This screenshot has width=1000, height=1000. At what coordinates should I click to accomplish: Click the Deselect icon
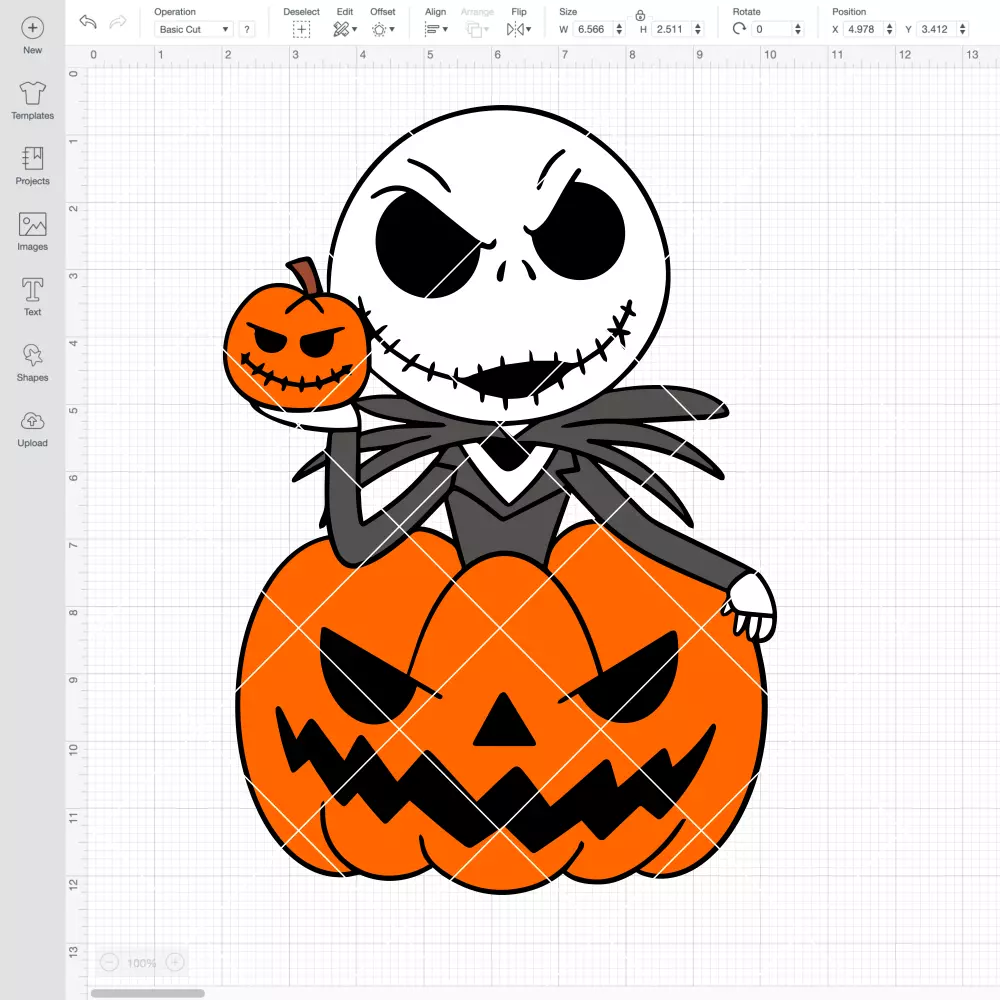point(302,29)
